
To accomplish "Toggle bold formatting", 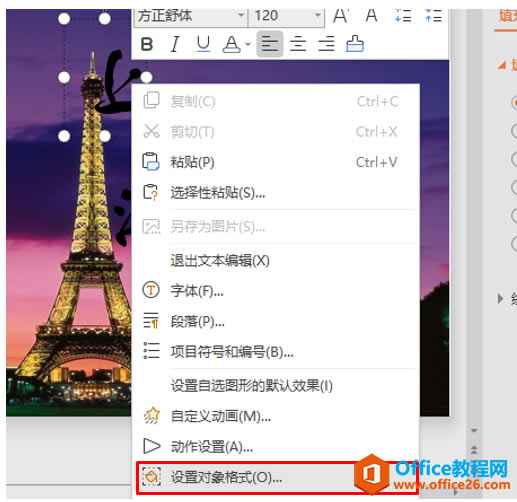I will click(147, 44).
